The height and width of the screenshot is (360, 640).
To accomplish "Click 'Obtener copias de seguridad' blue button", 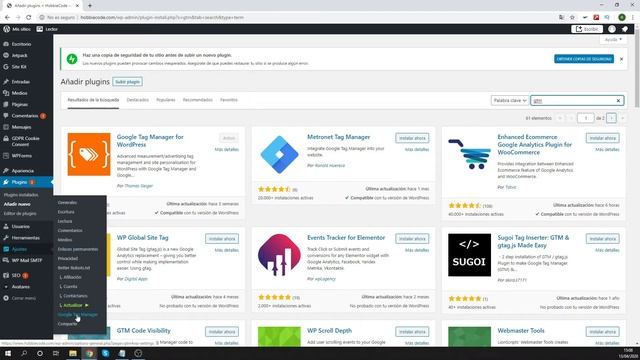I will (584, 59).
